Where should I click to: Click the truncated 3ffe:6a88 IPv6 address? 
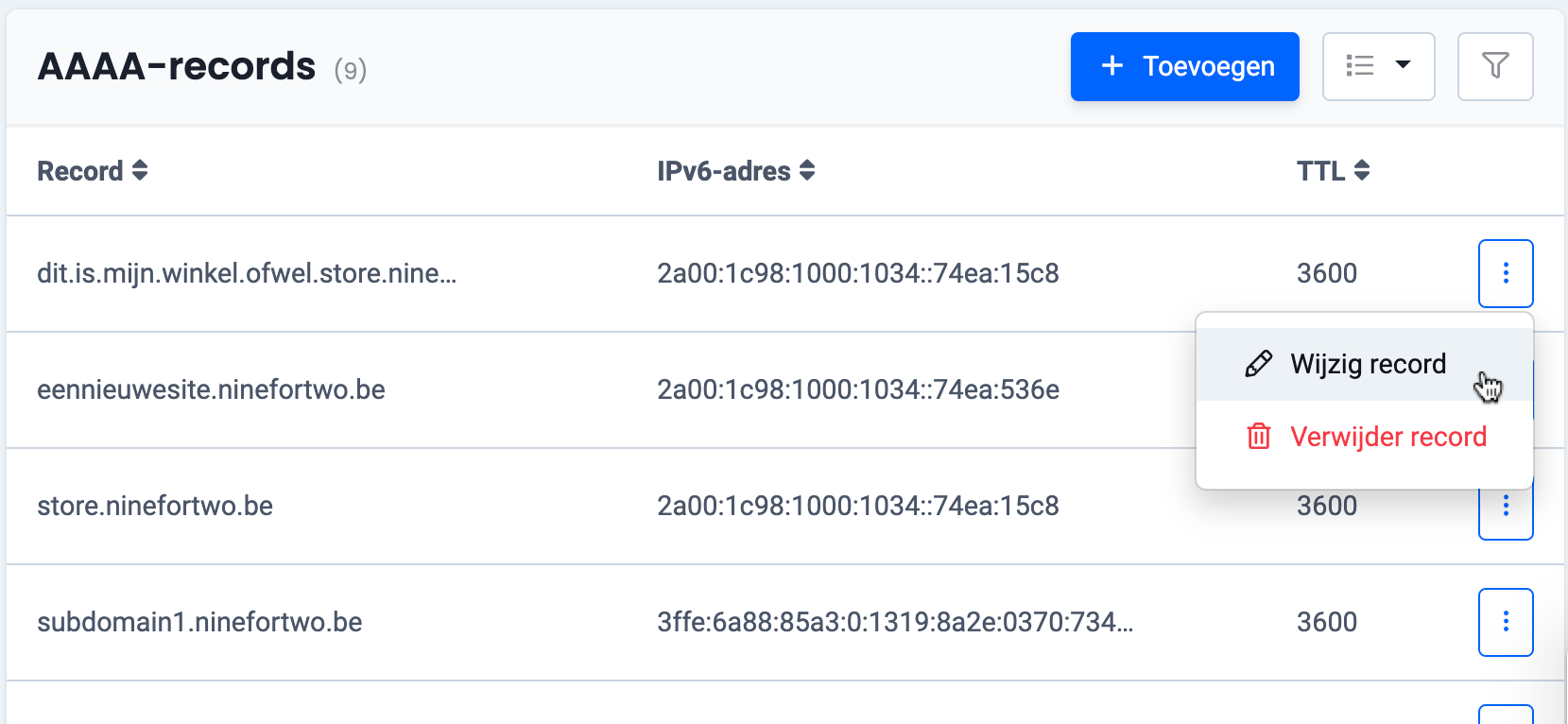pos(894,622)
